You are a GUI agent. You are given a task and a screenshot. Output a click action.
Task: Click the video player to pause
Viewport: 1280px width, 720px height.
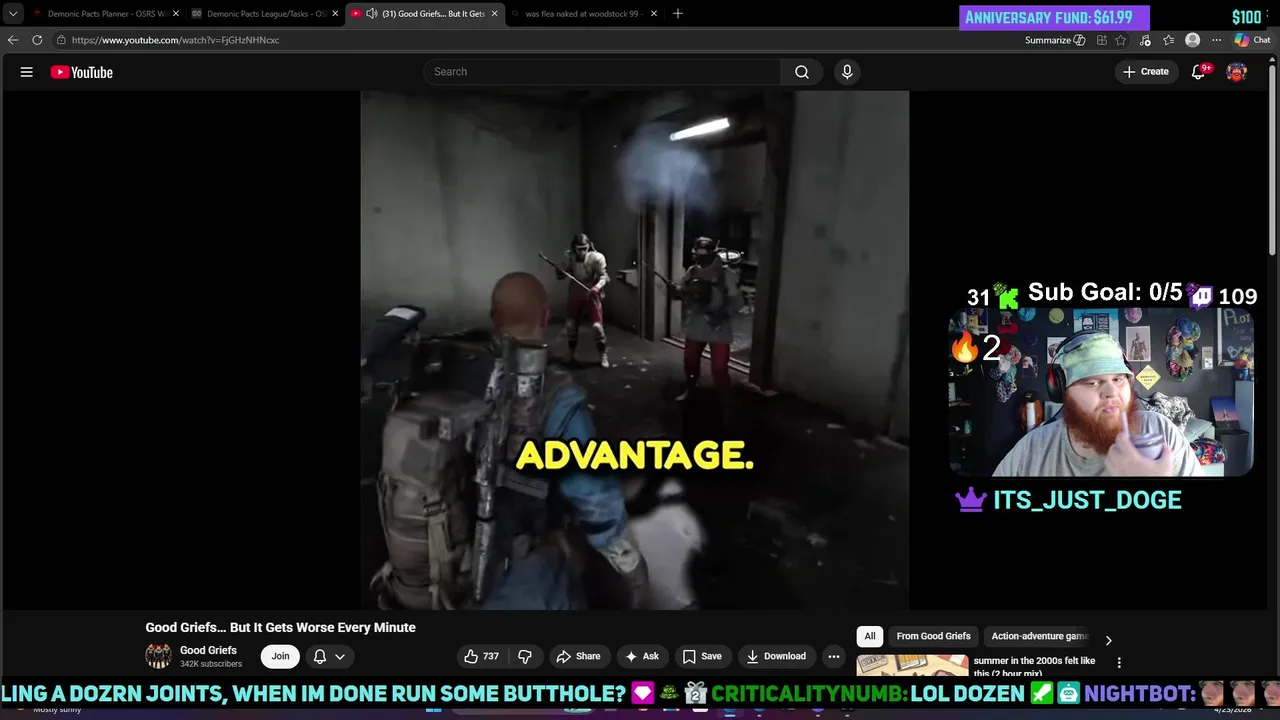pyautogui.click(x=635, y=350)
